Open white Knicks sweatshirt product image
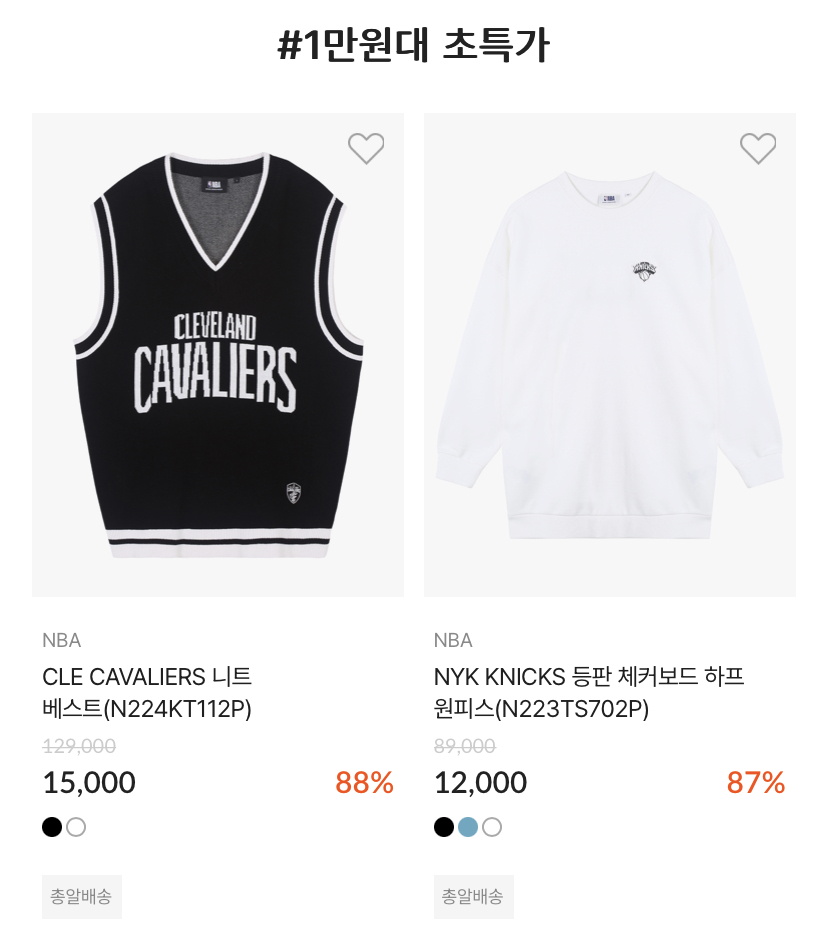This screenshot has width=828, height=946. pyautogui.click(x=610, y=355)
